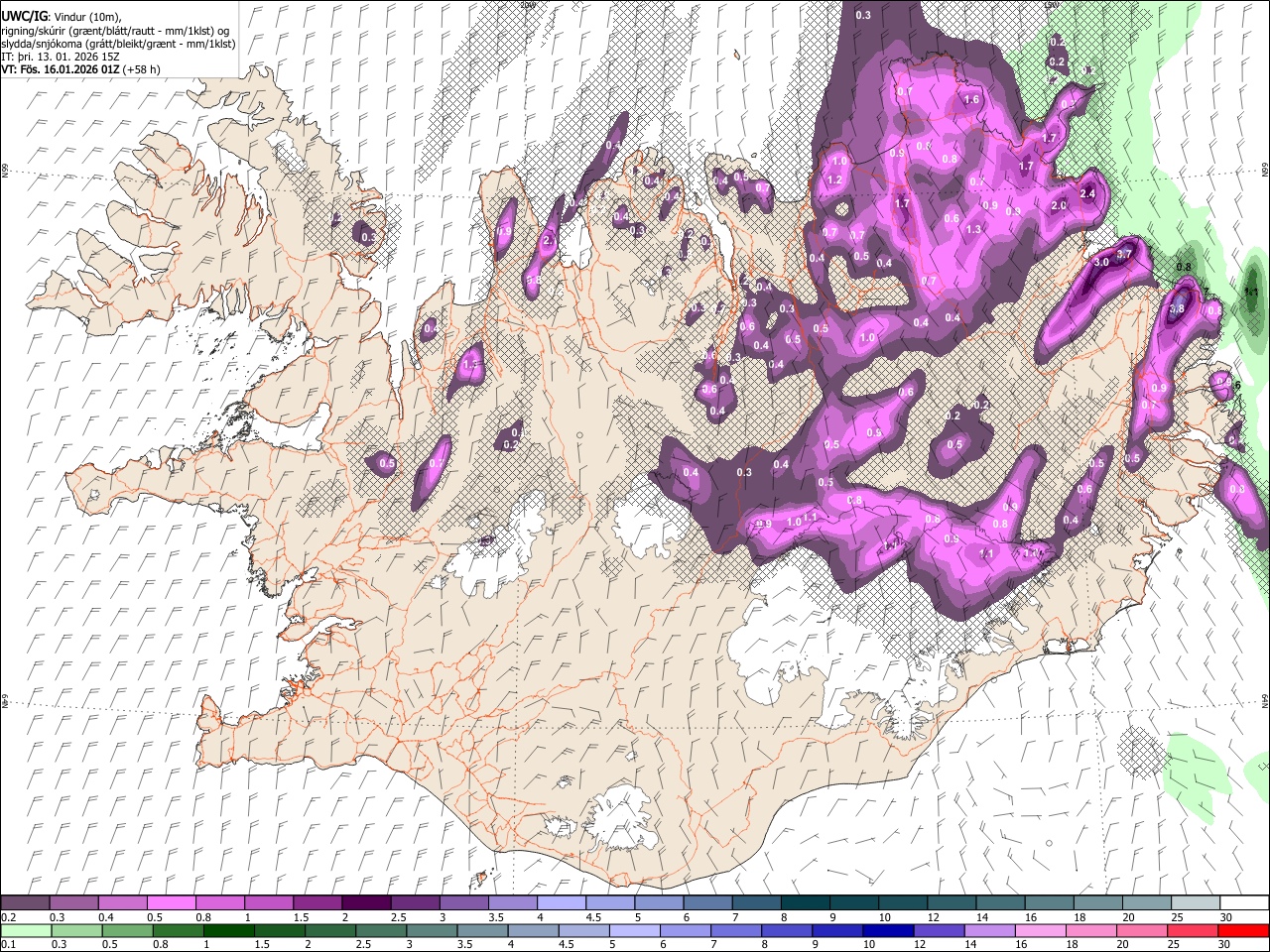Pick upper legend swatch between 6 and 7
This screenshot has height=952, width=1270.
(706, 903)
